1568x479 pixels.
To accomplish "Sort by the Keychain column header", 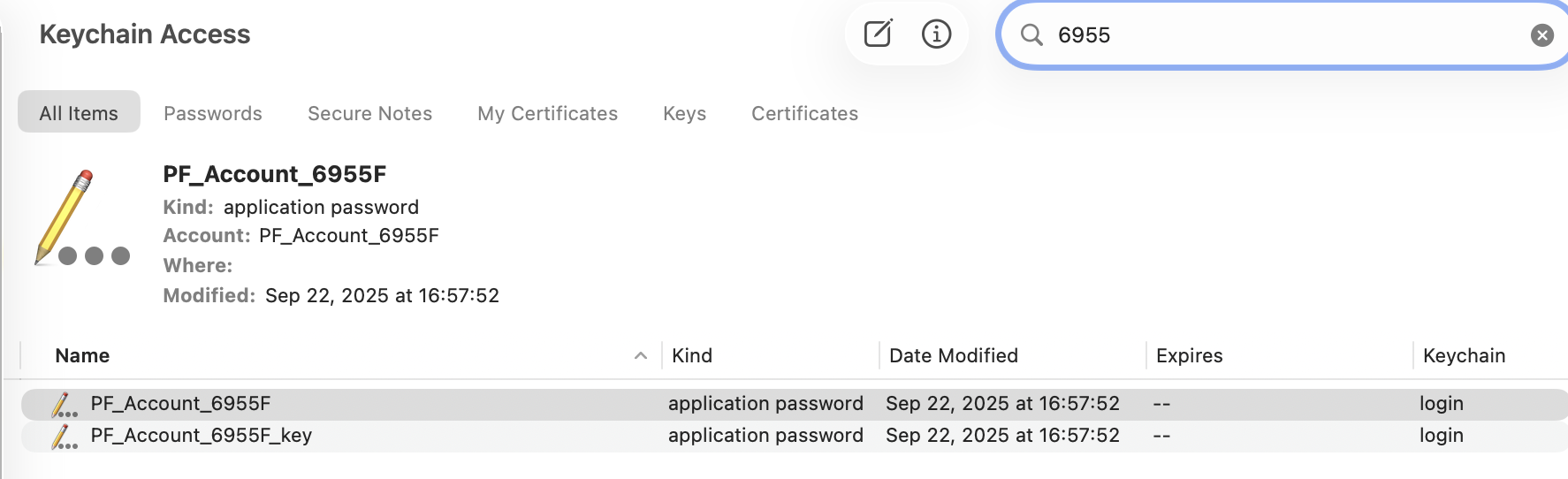I will coord(1464,356).
